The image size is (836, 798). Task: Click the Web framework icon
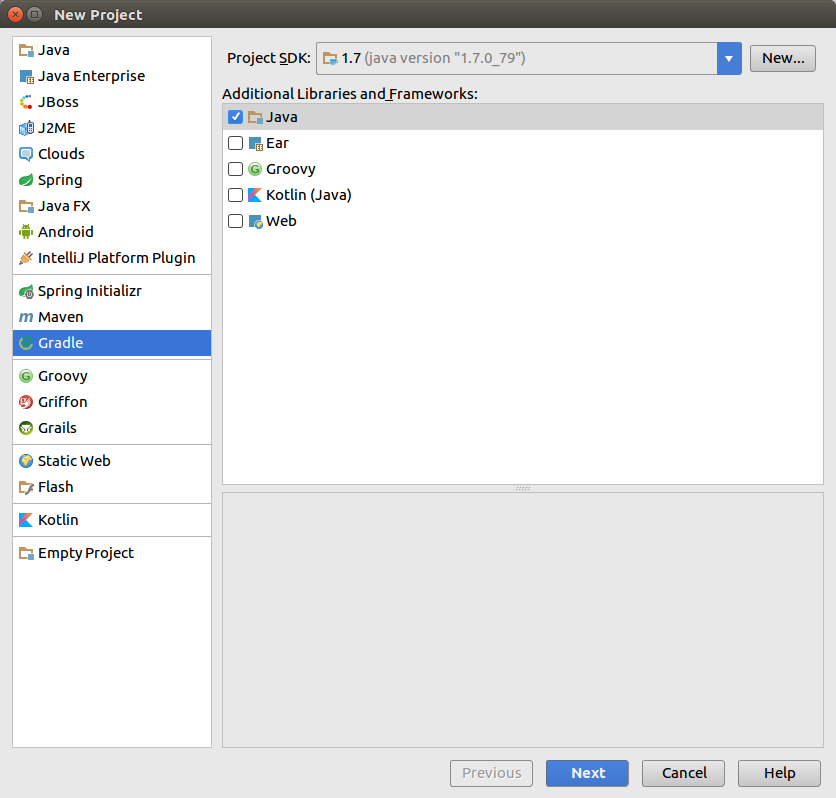pos(255,221)
